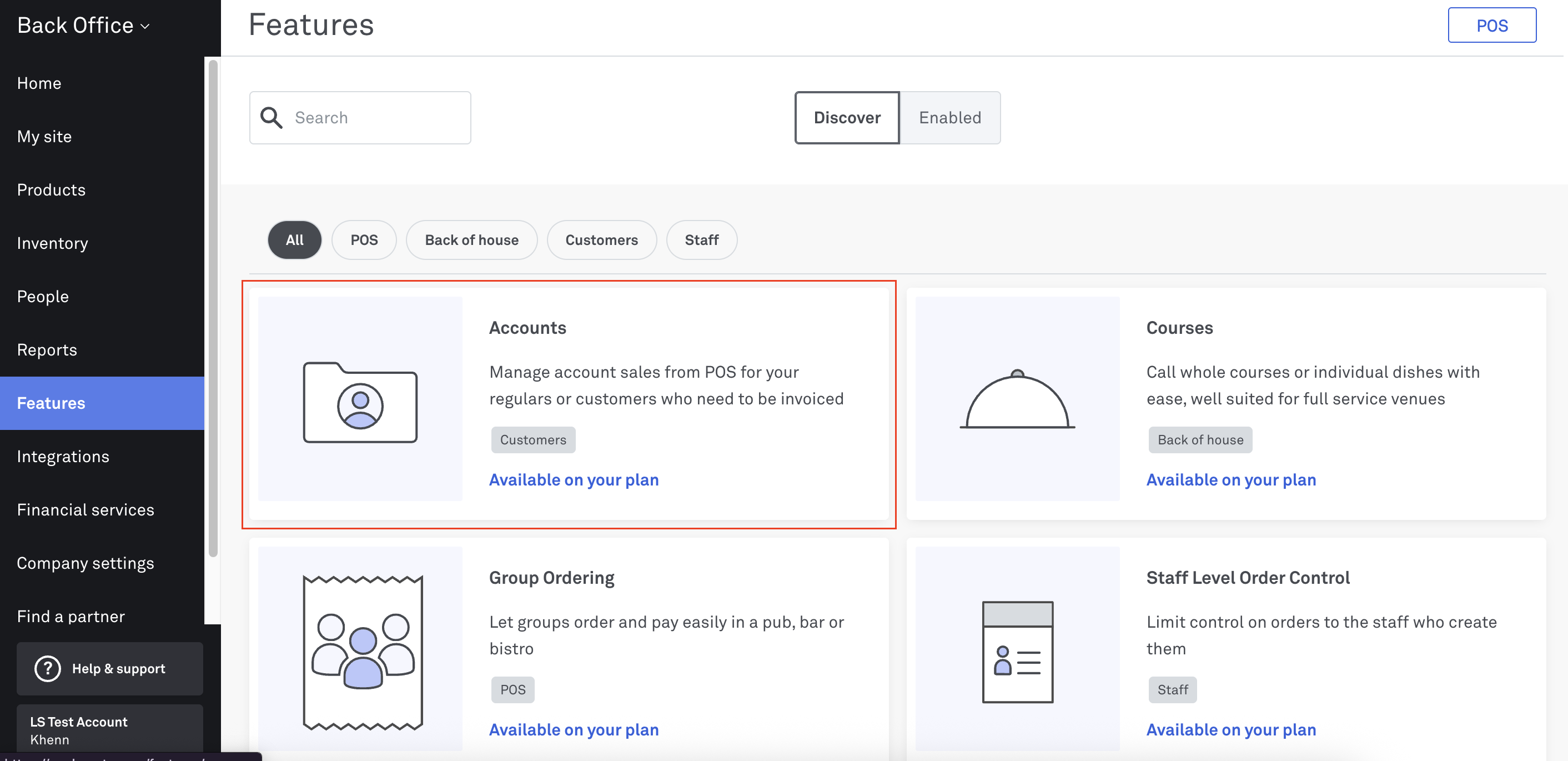Open Reports in the sidebar
Screen dimensions: 1568x761
(x=102, y=350)
